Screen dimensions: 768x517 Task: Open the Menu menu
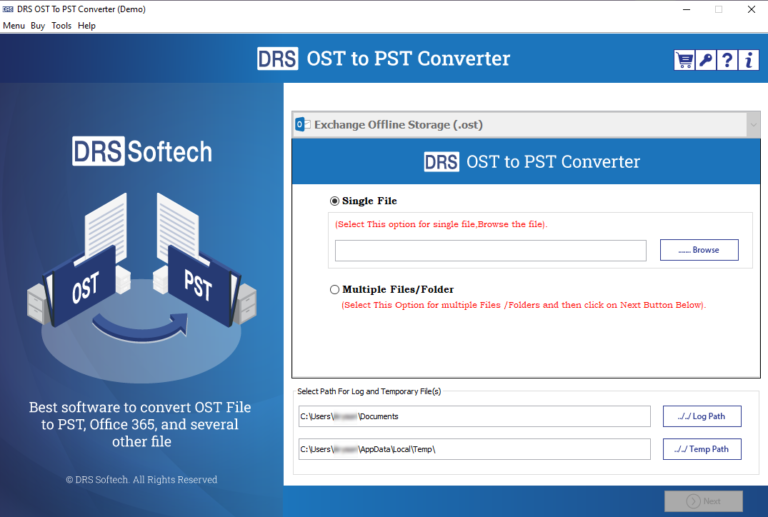click(x=14, y=25)
